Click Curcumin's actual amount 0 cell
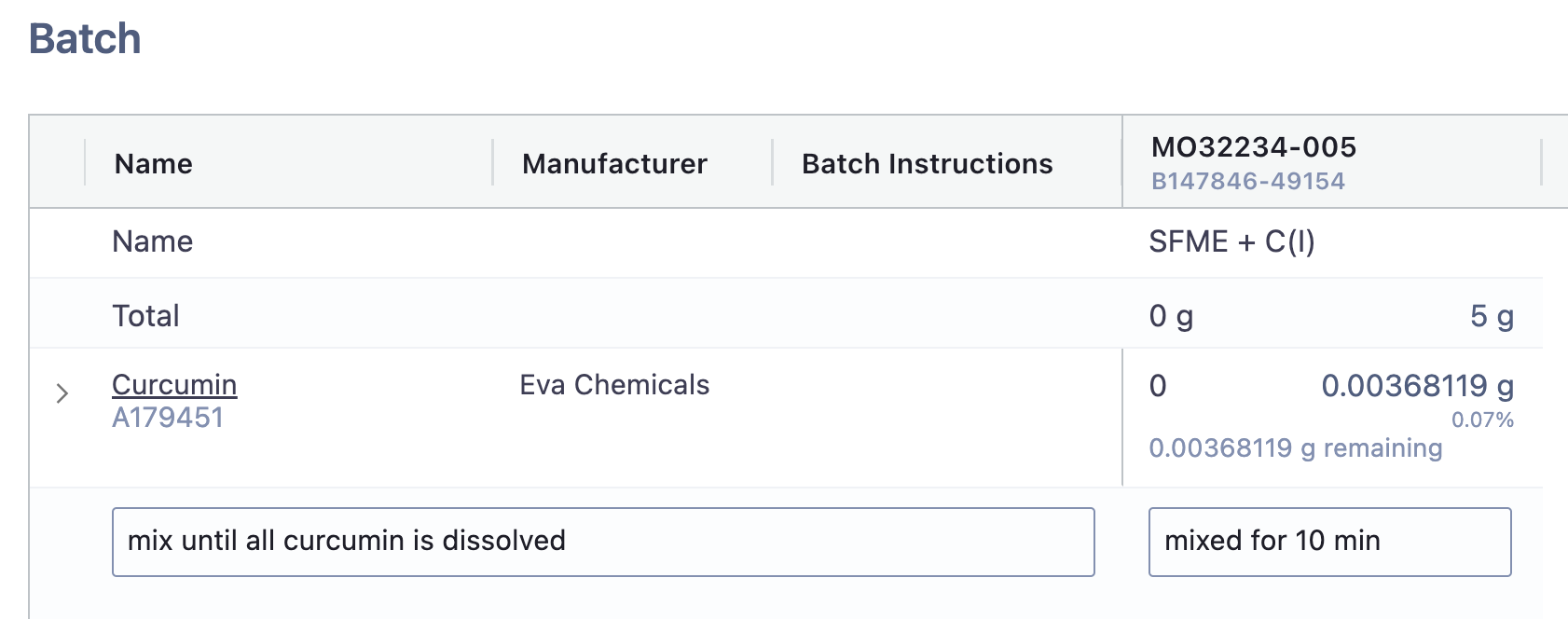This screenshot has width=1568, height=619. [x=1158, y=386]
